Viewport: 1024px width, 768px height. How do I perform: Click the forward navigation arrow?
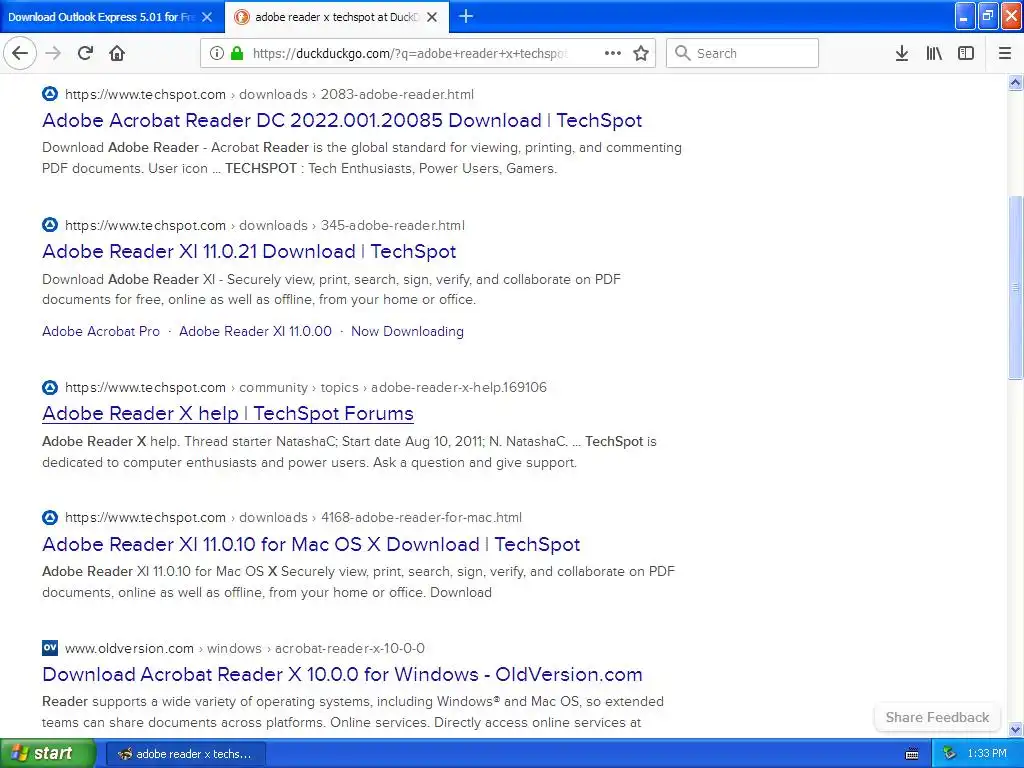pyautogui.click(x=53, y=53)
